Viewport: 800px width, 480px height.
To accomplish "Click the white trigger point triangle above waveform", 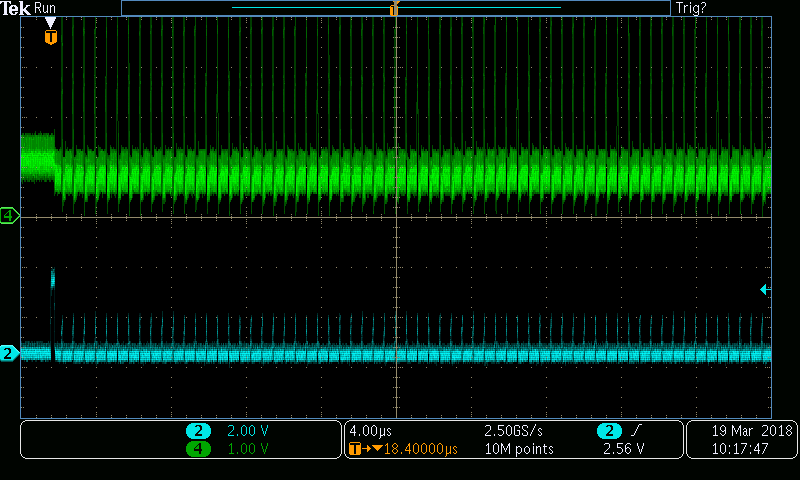I will pos(51,23).
